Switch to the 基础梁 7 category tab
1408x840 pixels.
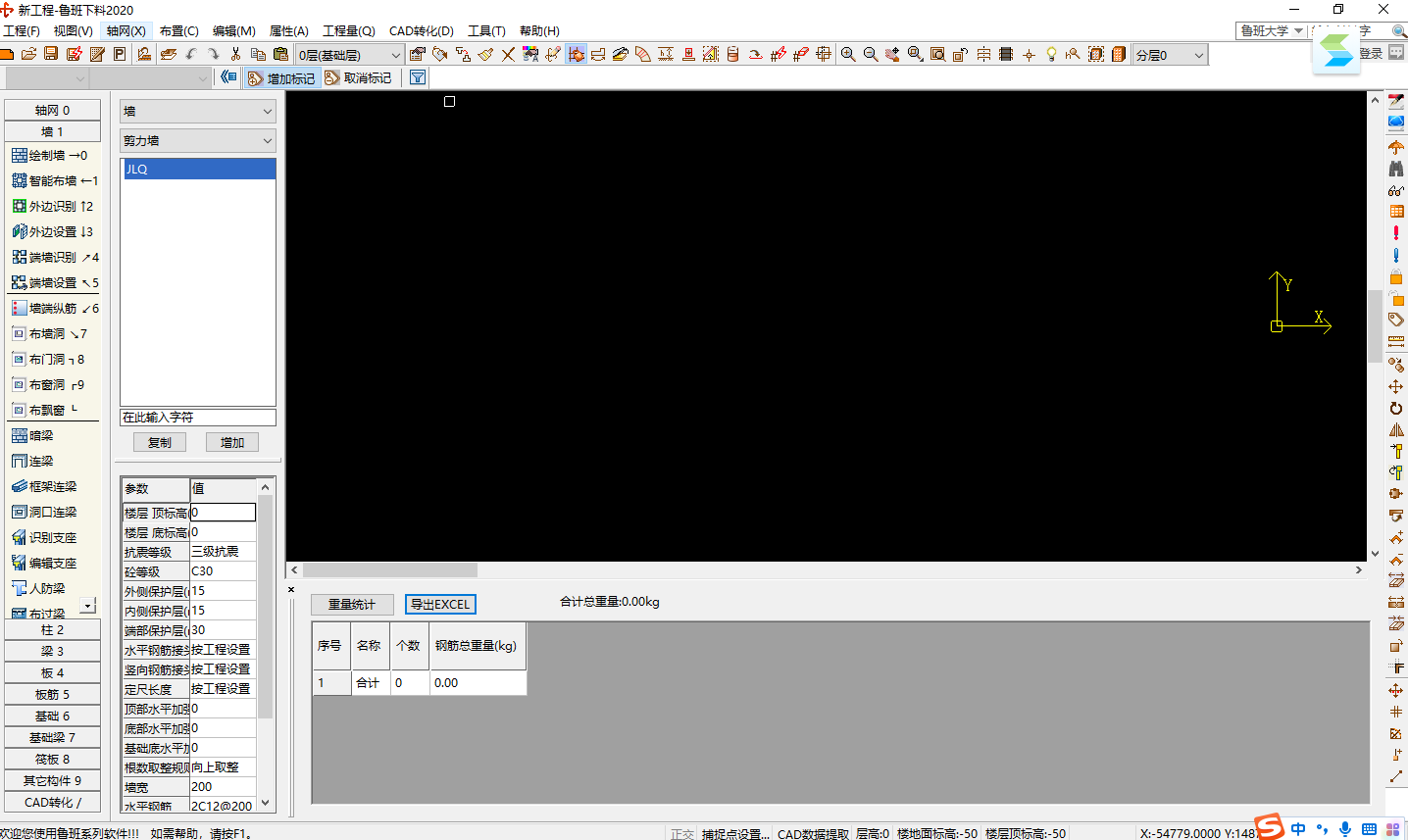click(x=53, y=738)
